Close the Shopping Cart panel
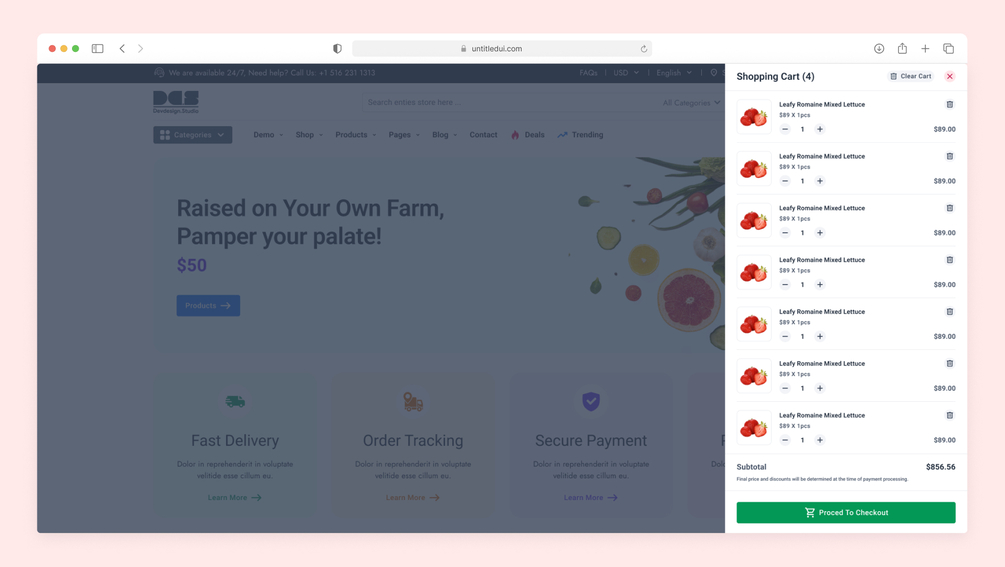 click(x=950, y=76)
